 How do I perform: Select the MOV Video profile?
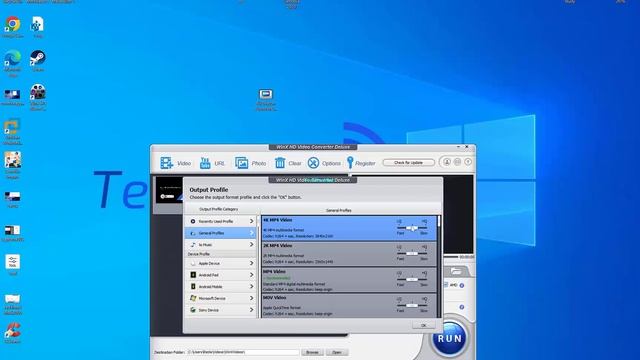(x=349, y=305)
